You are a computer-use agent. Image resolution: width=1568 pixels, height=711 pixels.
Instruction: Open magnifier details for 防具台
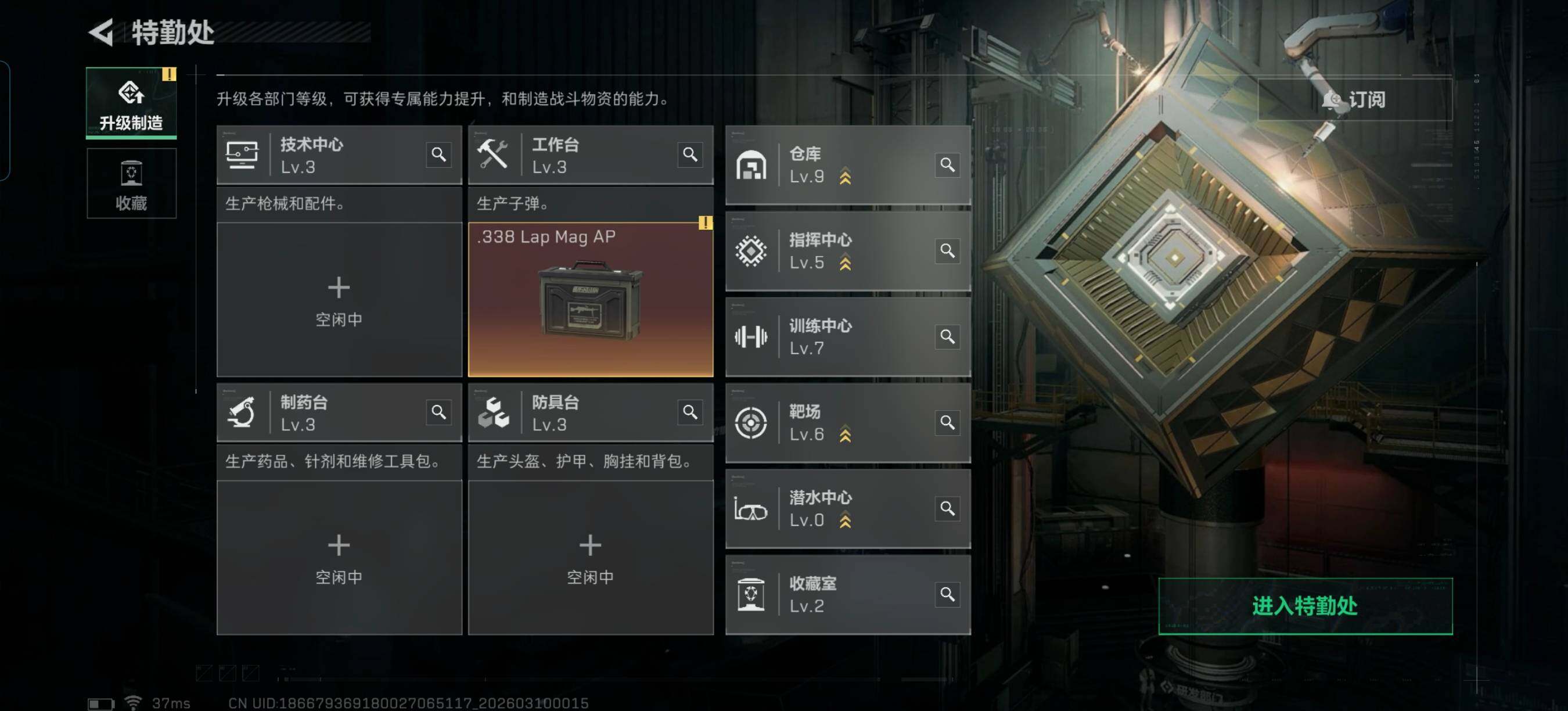(691, 412)
